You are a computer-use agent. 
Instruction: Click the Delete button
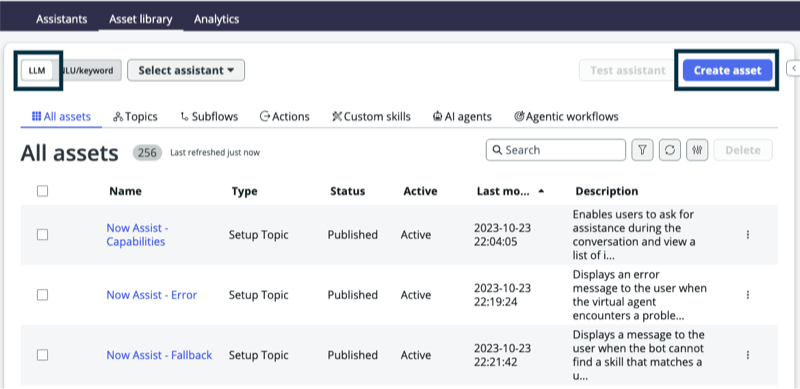coord(743,150)
